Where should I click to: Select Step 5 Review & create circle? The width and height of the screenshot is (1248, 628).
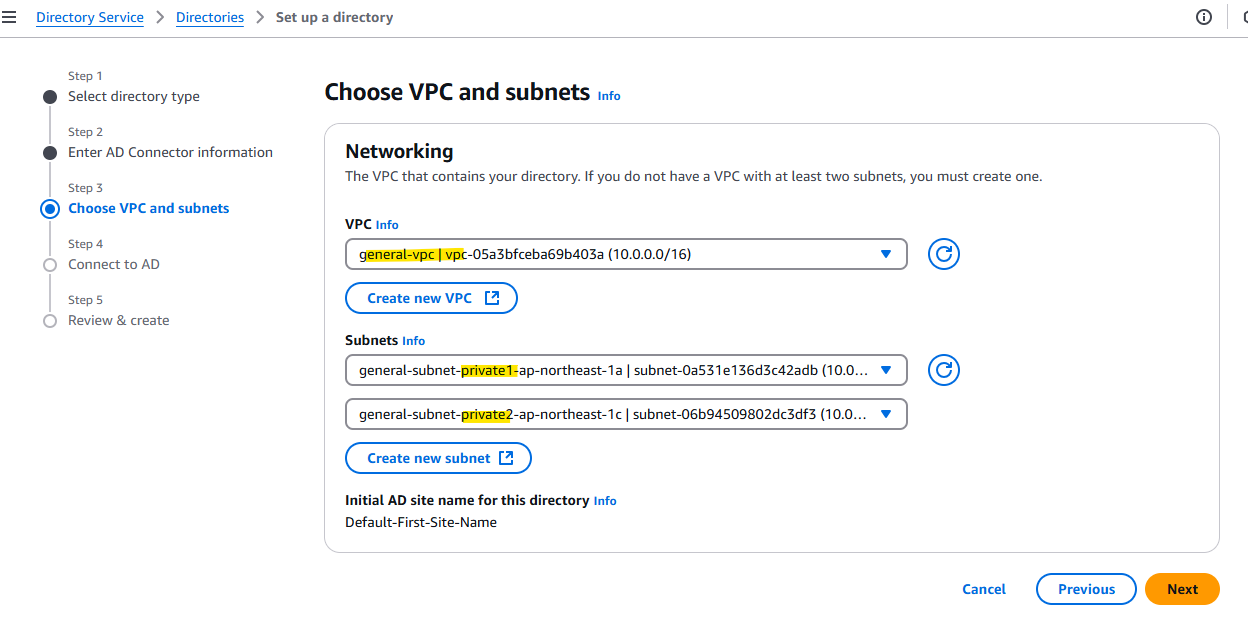pyautogui.click(x=50, y=321)
